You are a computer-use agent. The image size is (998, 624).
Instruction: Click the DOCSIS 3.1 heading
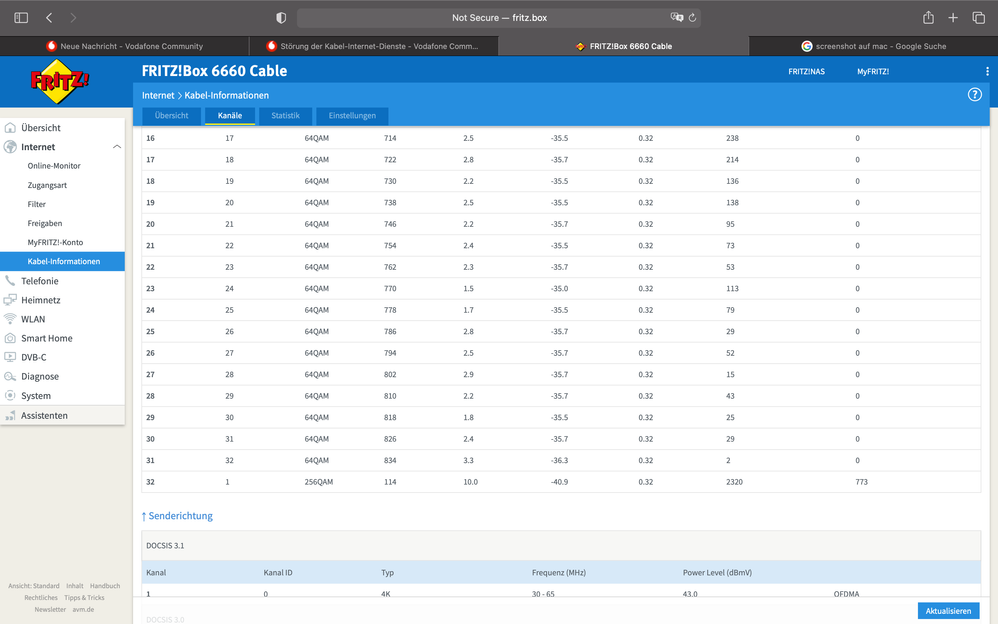point(165,546)
